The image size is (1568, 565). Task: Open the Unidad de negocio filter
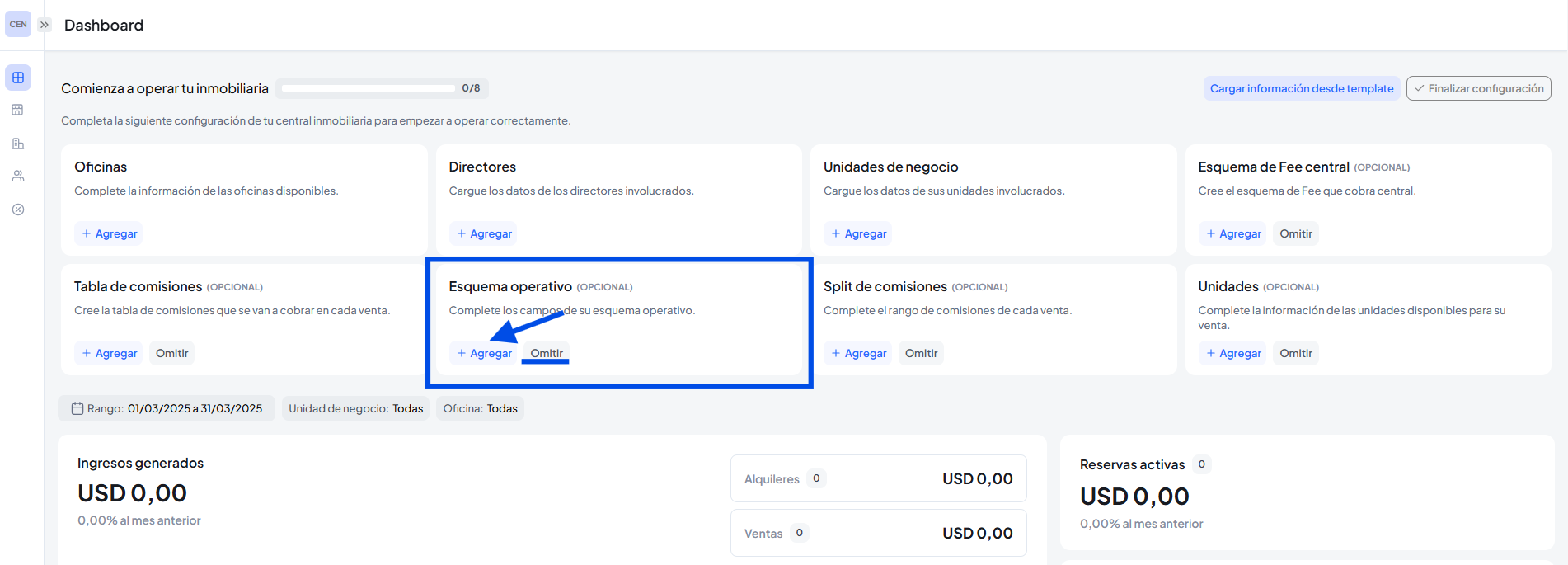pyautogui.click(x=355, y=408)
